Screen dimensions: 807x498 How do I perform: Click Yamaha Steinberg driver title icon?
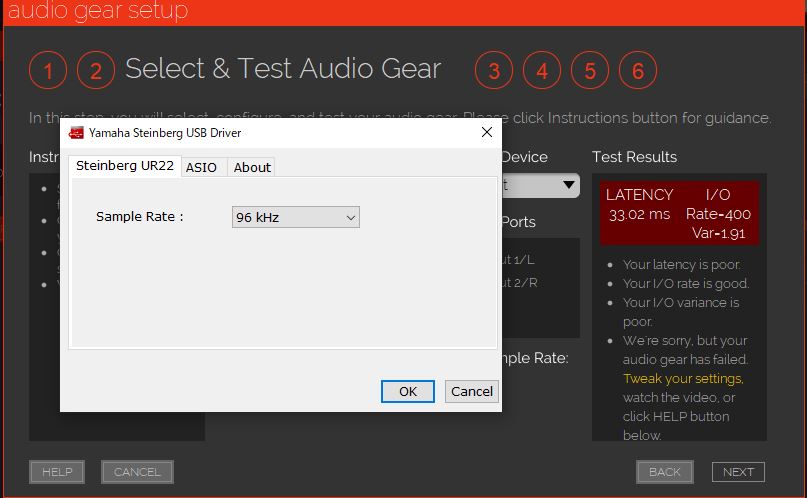point(76,132)
